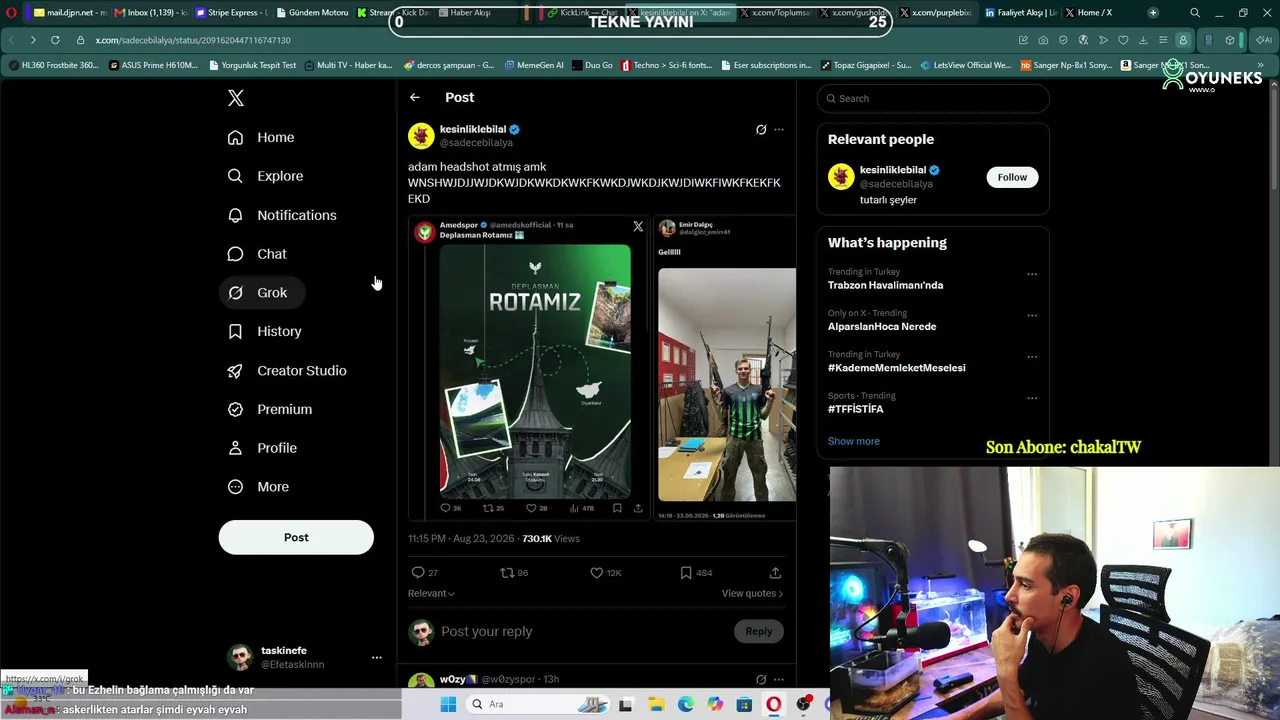The width and height of the screenshot is (1280, 720).
Task: Open File Explorer from the taskbar
Action: click(x=656, y=704)
